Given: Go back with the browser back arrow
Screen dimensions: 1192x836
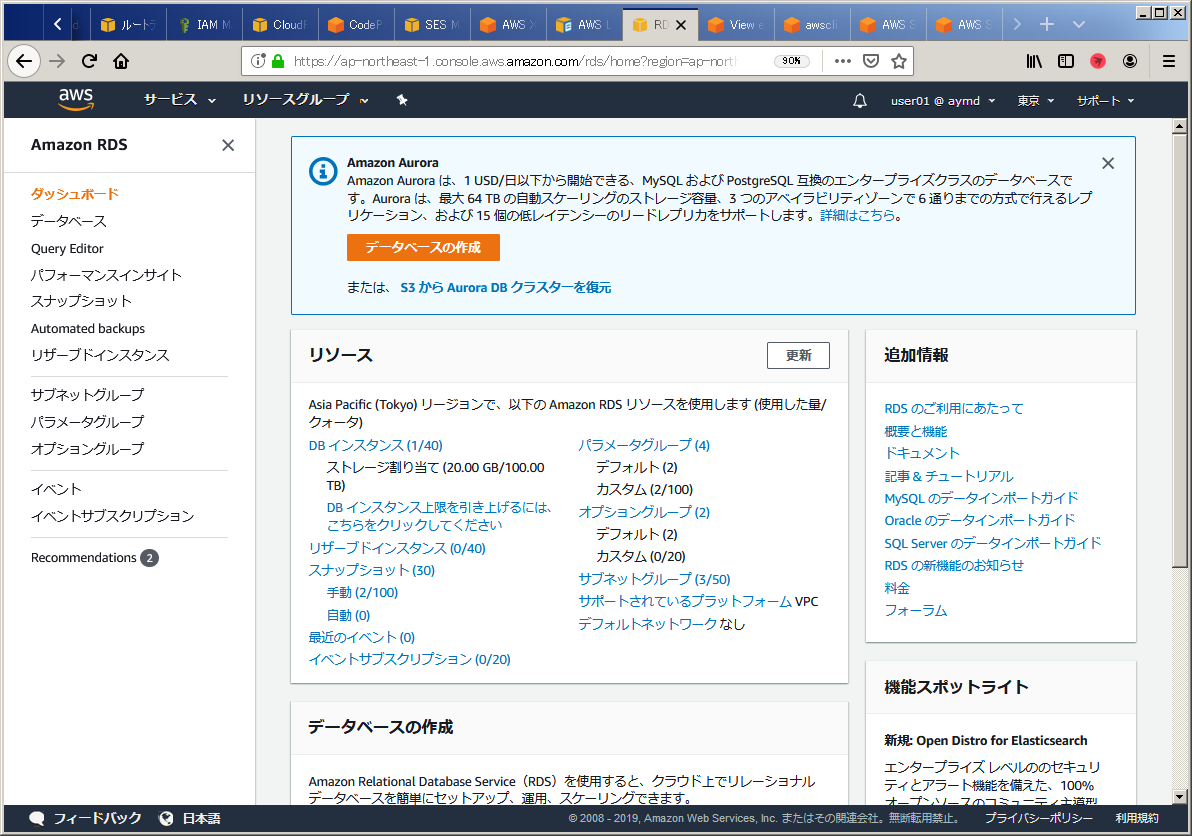Looking at the screenshot, I should 24,61.
